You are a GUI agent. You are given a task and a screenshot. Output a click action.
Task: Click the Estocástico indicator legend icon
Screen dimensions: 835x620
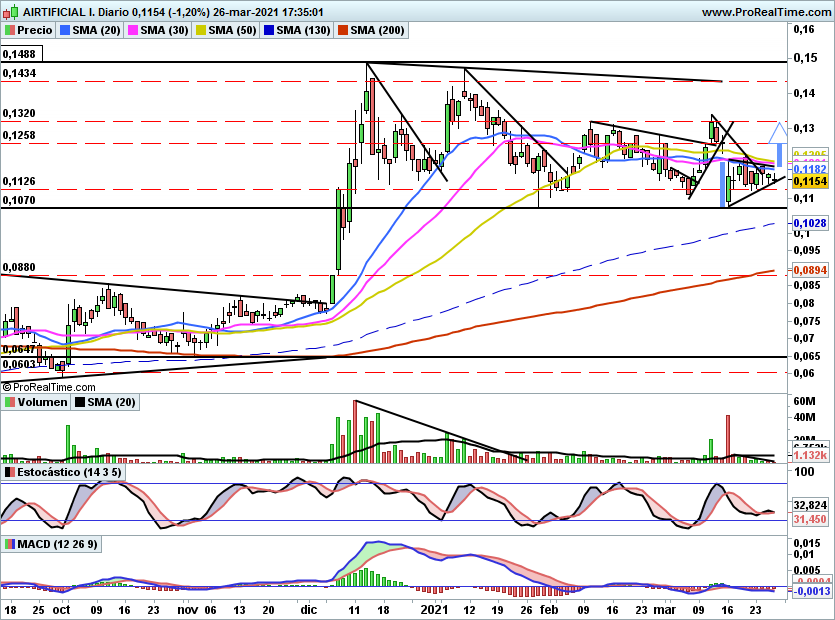[9, 471]
